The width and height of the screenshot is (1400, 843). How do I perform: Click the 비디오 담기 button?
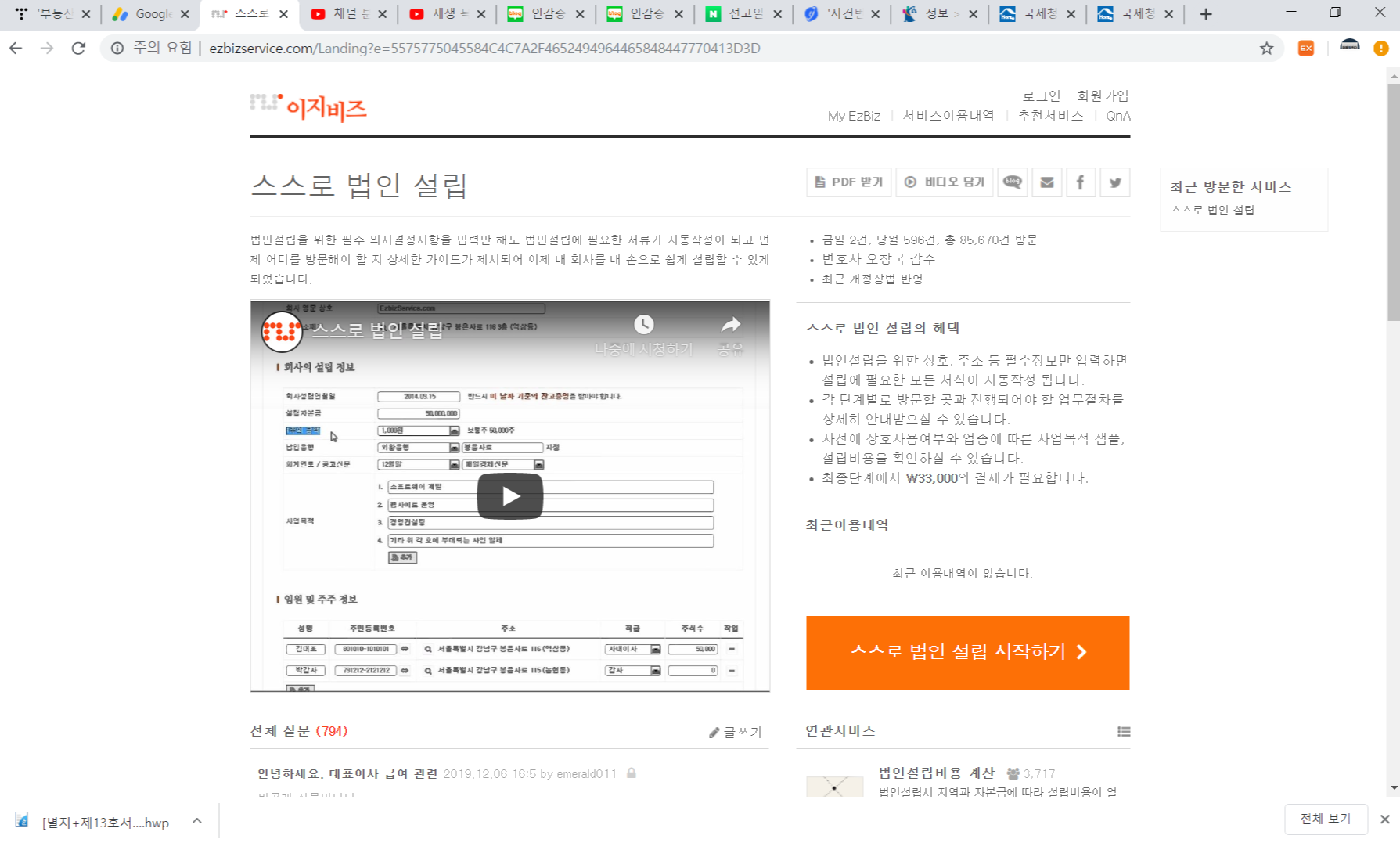[x=945, y=182]
